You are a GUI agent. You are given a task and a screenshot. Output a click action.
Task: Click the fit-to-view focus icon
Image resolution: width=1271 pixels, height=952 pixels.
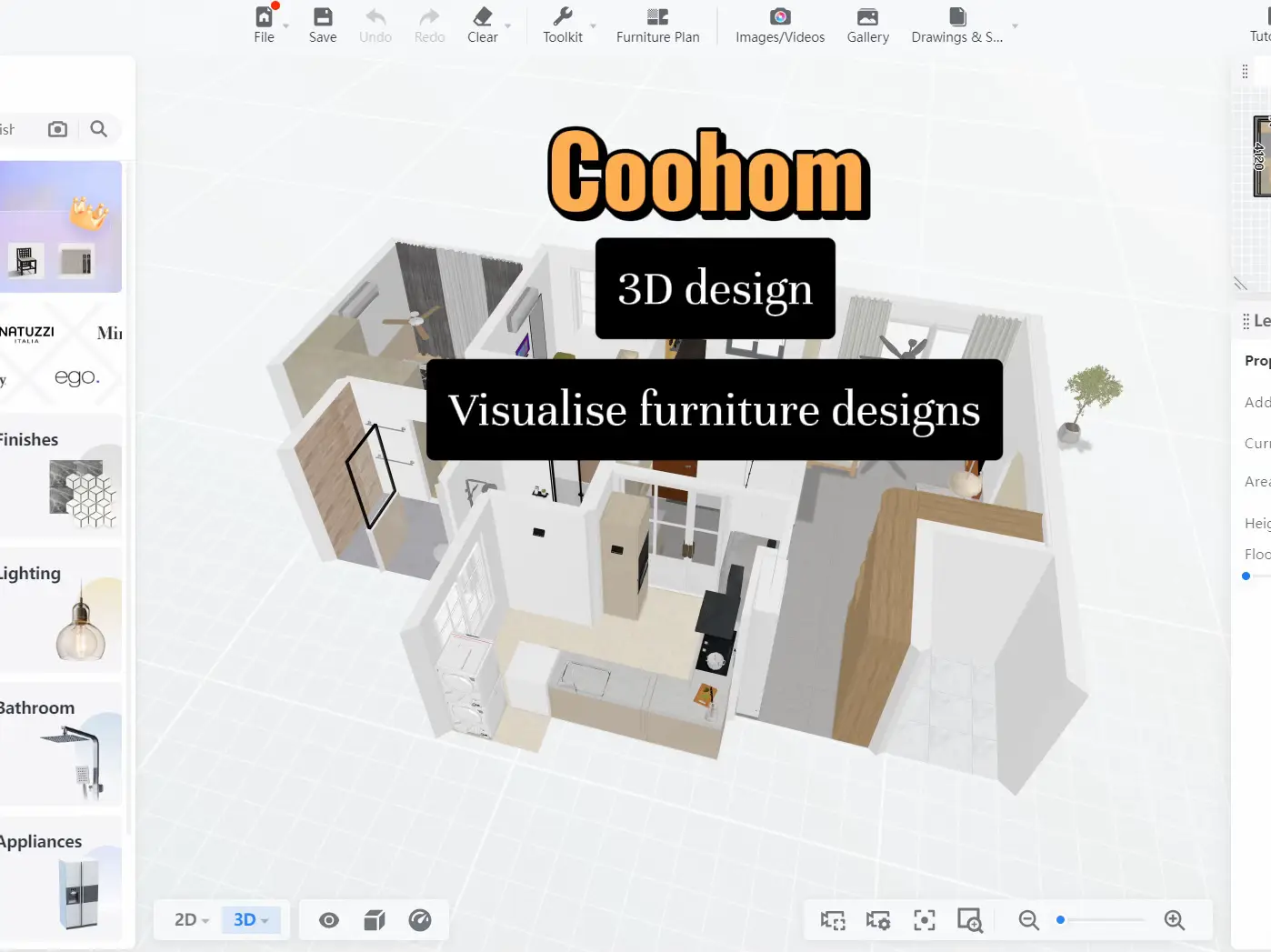pos(924,920)
